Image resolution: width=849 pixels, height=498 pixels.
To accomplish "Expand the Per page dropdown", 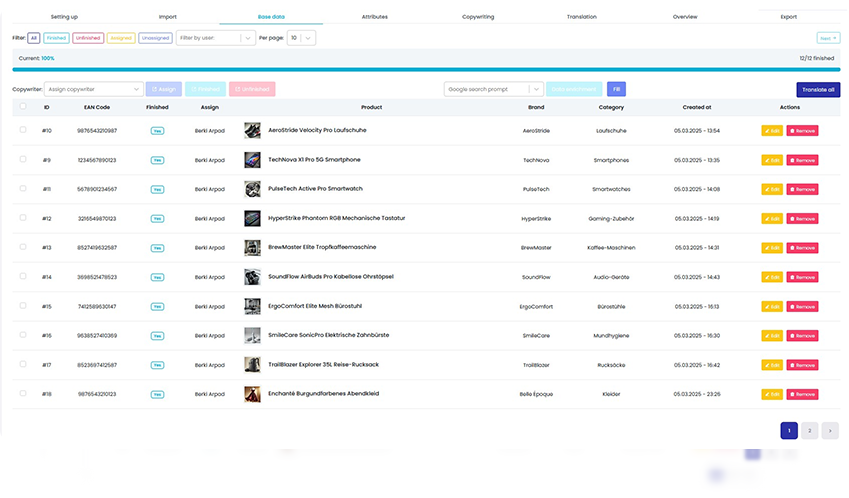I will tap(301, 38).
